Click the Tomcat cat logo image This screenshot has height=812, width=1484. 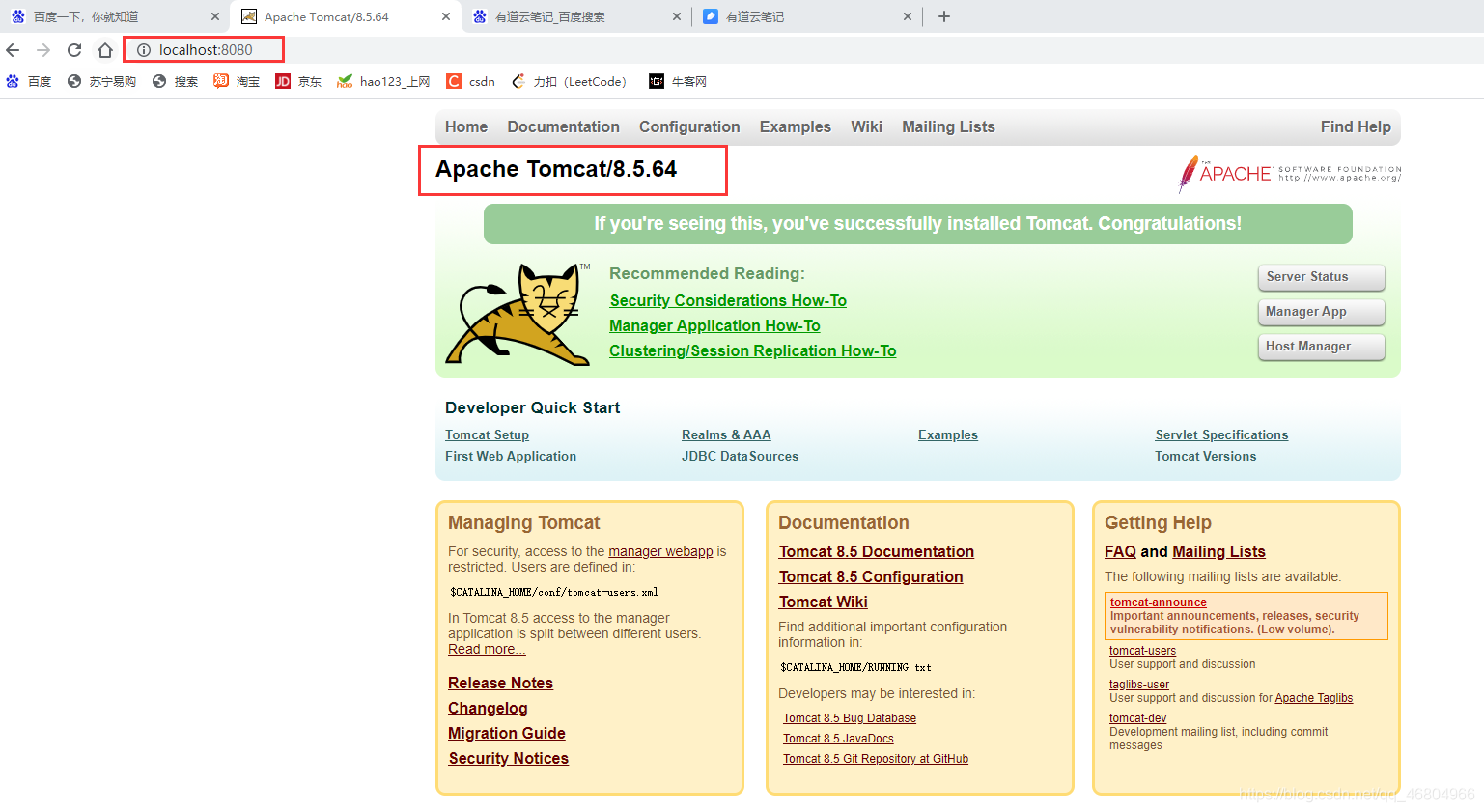518,314
